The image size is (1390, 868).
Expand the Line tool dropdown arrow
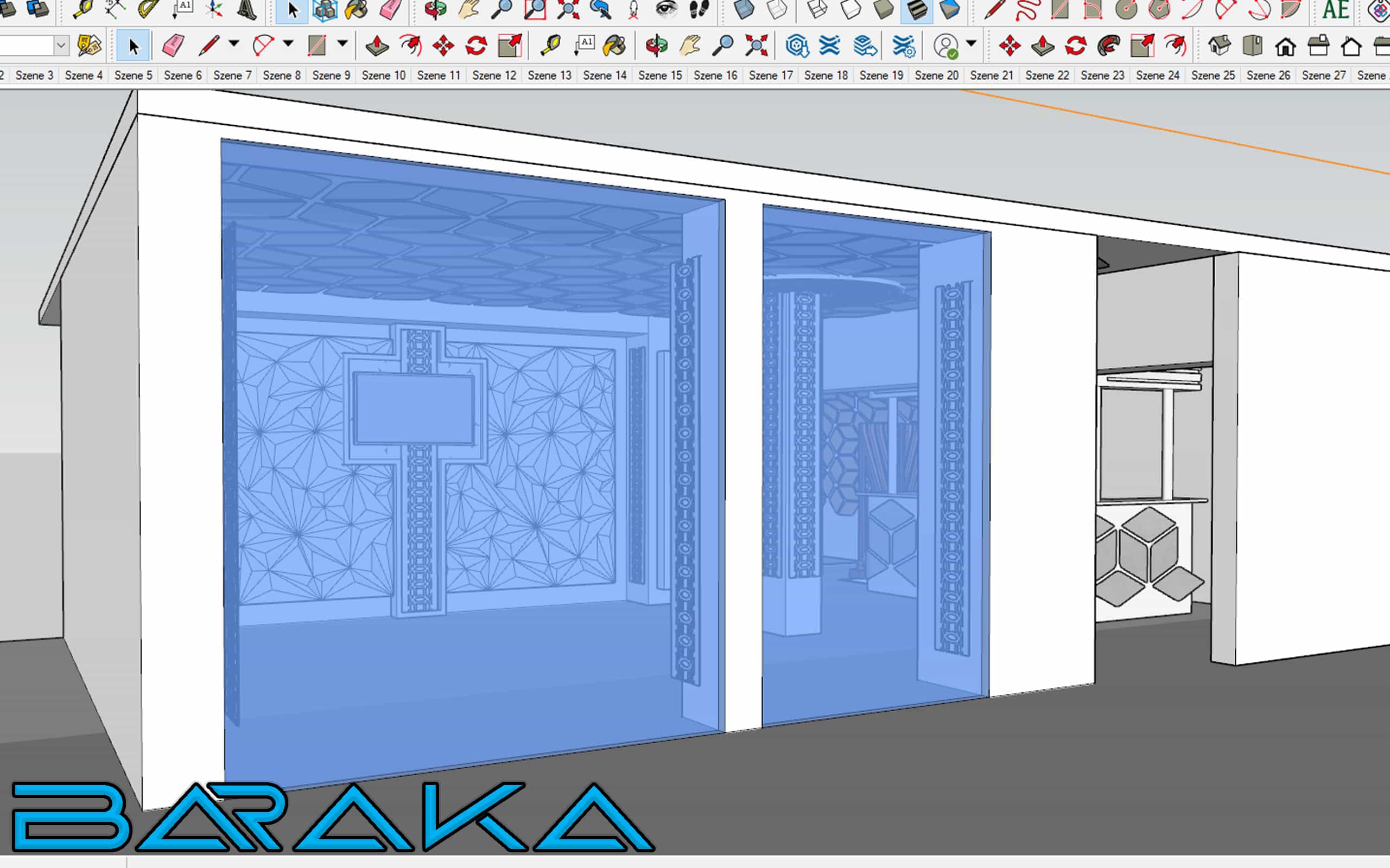234,43
